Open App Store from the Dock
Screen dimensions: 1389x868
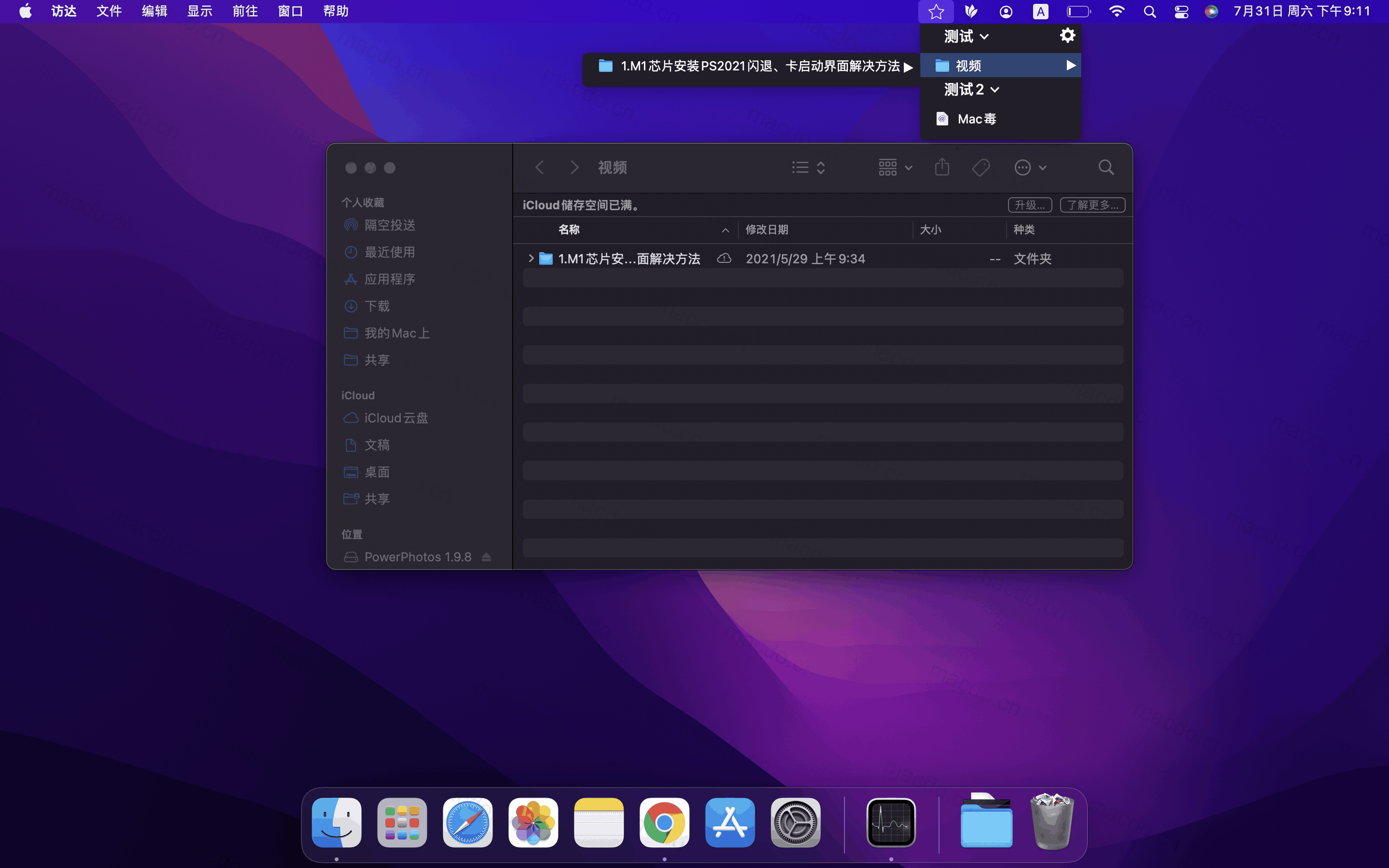pos(730,822)
